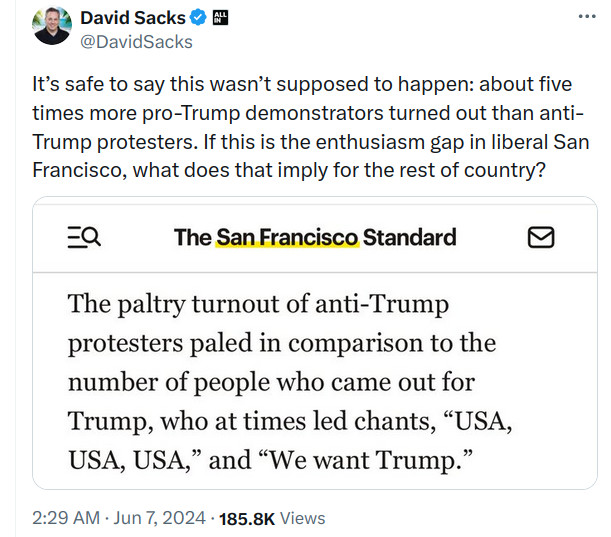Click the "number of people who came out" line
The image size is (611, 537).
pos(271,383)
